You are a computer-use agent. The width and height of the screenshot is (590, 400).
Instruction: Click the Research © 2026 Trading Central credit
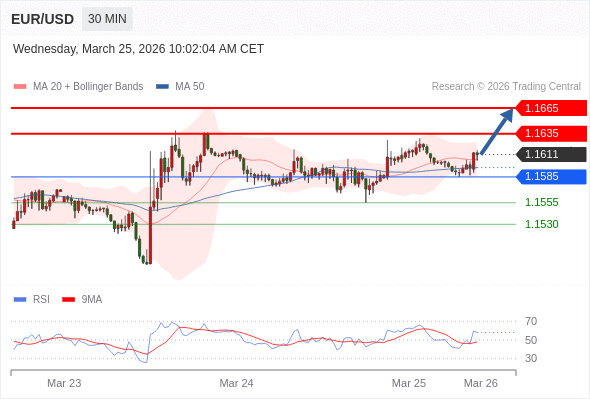point(506,87)
